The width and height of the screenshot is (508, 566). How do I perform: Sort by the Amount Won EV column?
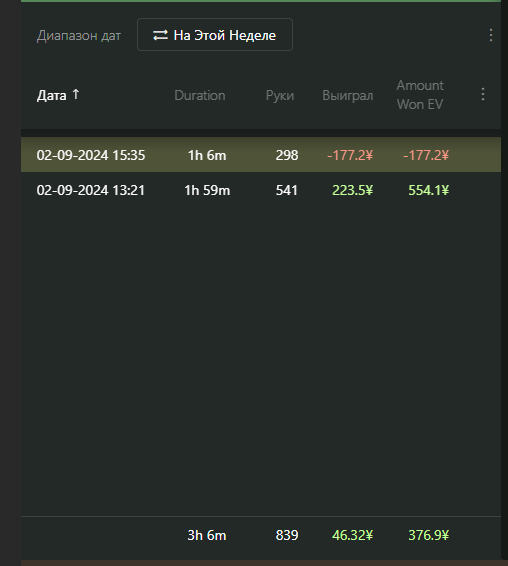(x=420, y=95)
